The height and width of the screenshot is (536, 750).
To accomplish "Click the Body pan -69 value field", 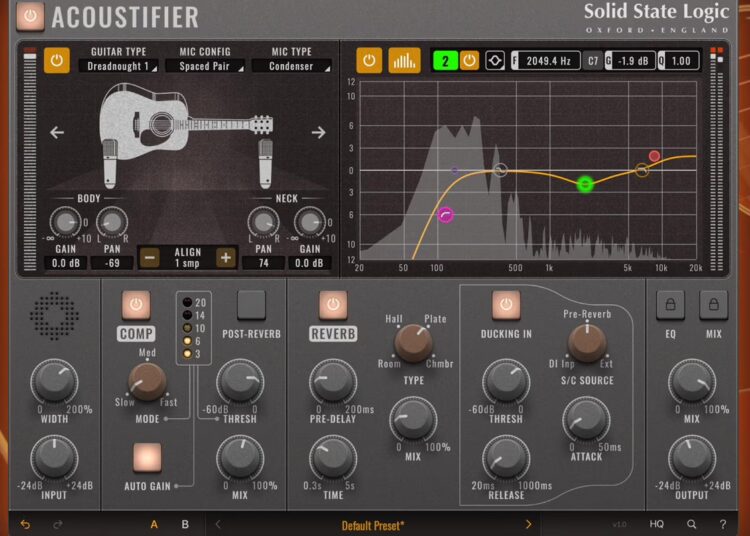I will coord(112,263).
